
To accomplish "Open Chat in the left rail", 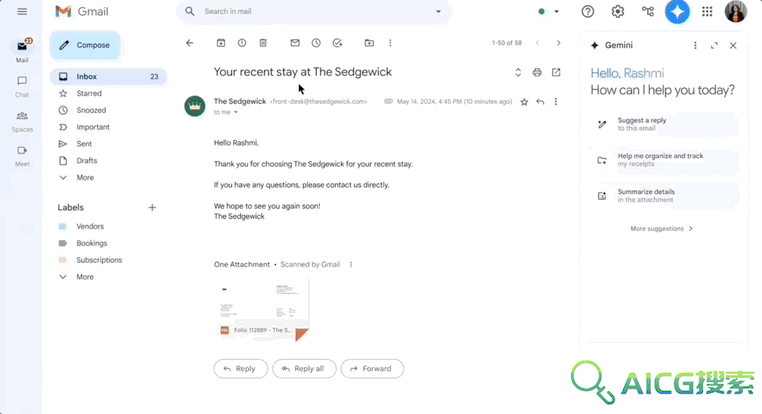I will 22,86.
